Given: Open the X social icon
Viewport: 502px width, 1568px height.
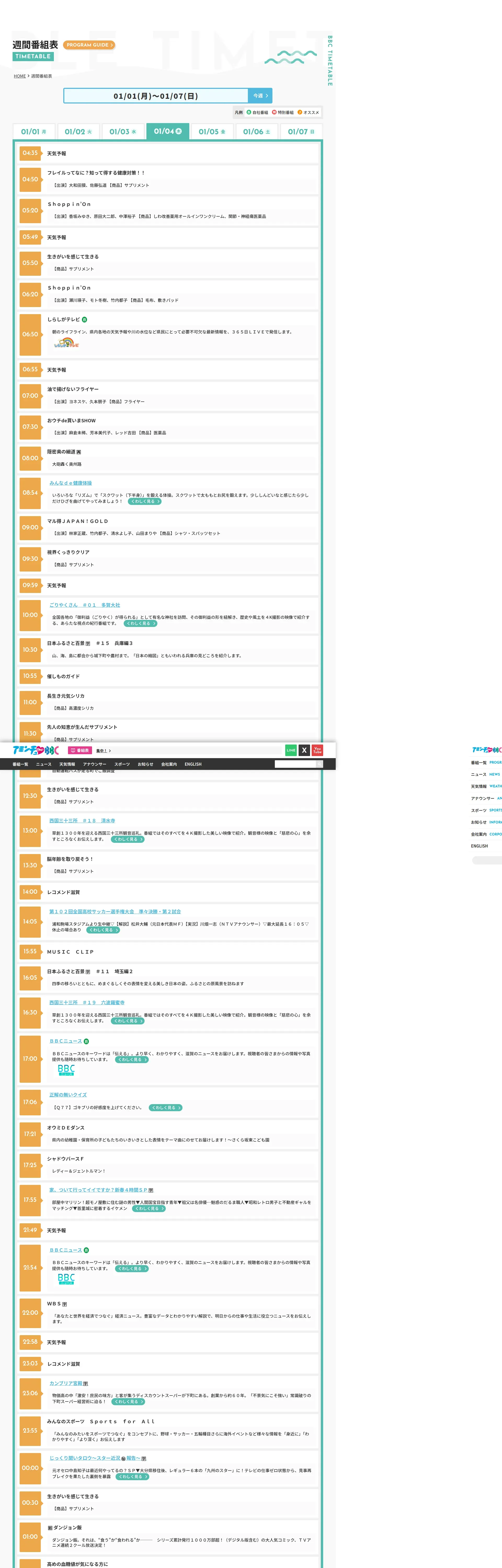Looking at the screenshot, I should 304,750.
